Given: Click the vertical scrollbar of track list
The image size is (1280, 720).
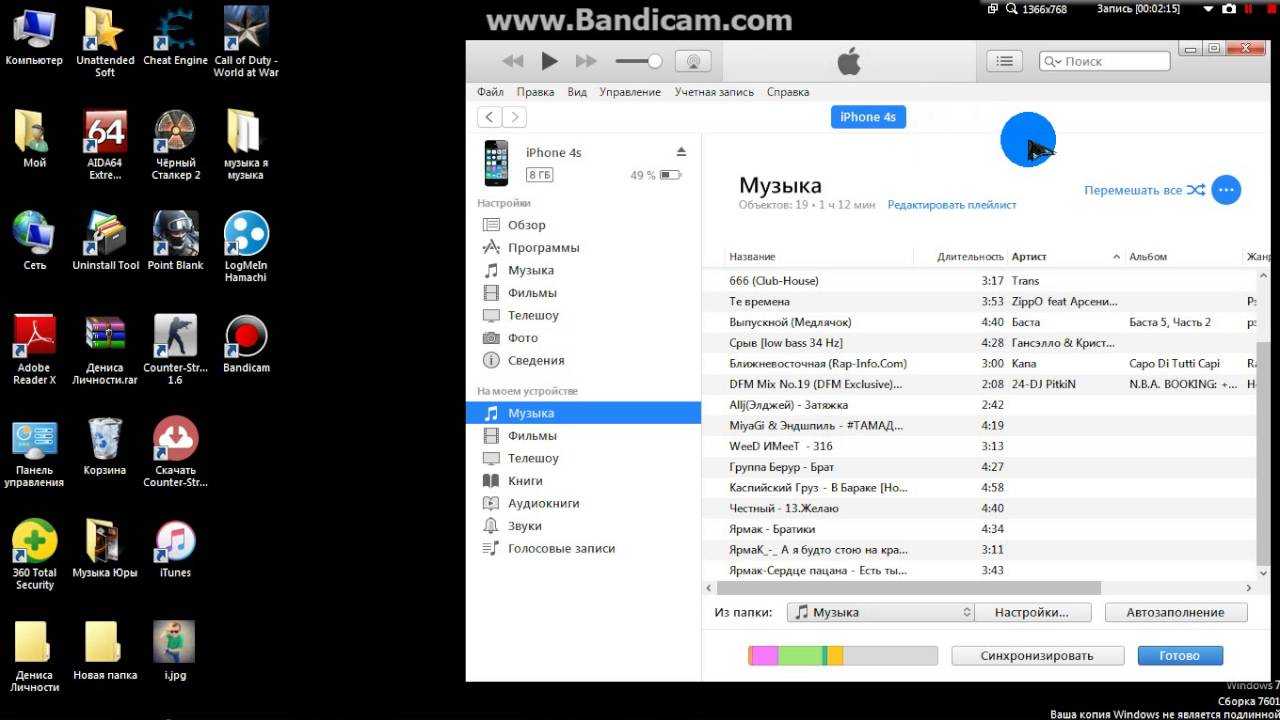Looking at the screenshot, I should pos(1263,453).
